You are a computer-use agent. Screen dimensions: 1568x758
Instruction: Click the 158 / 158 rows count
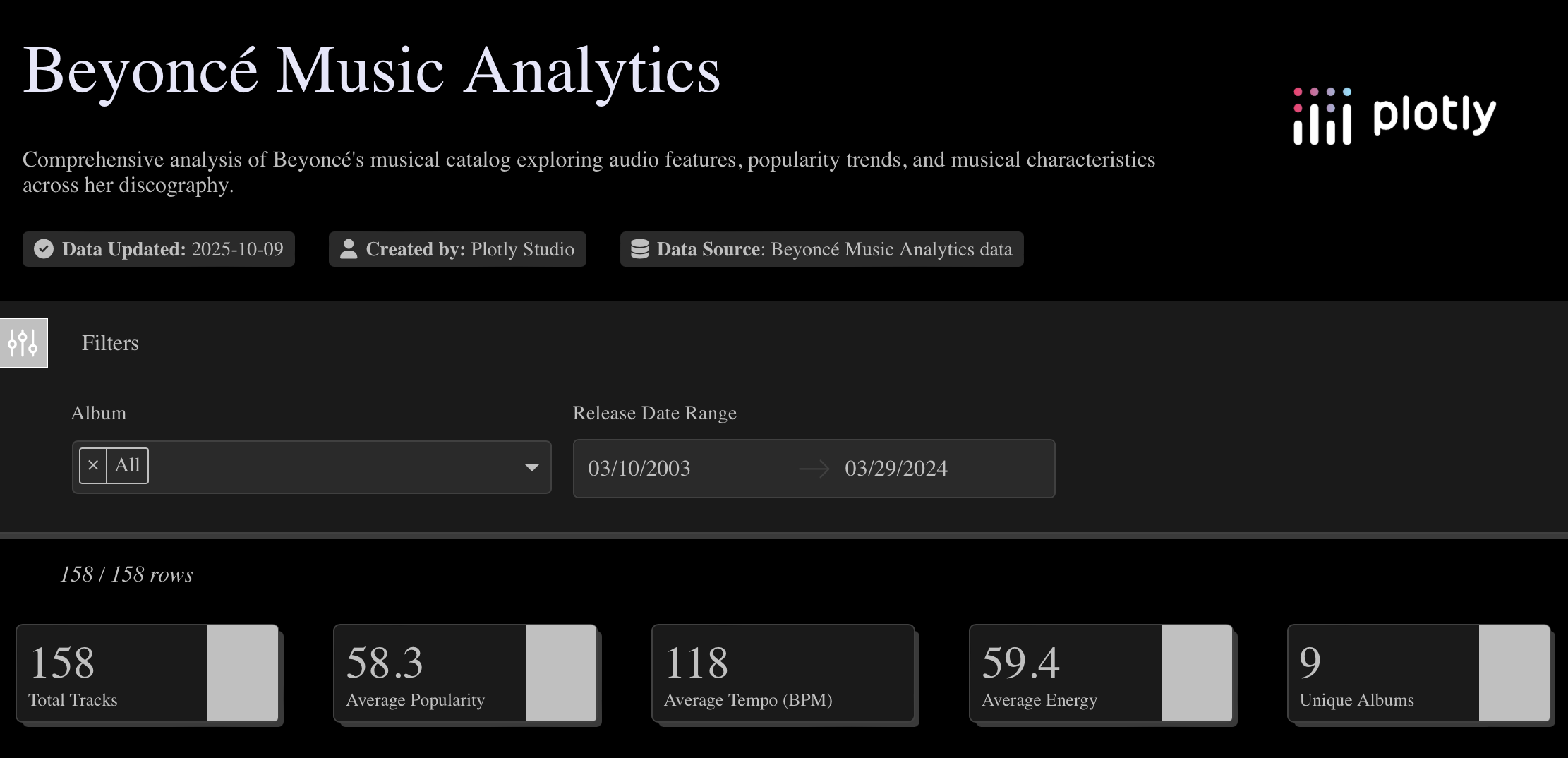(x=126, y=574)
